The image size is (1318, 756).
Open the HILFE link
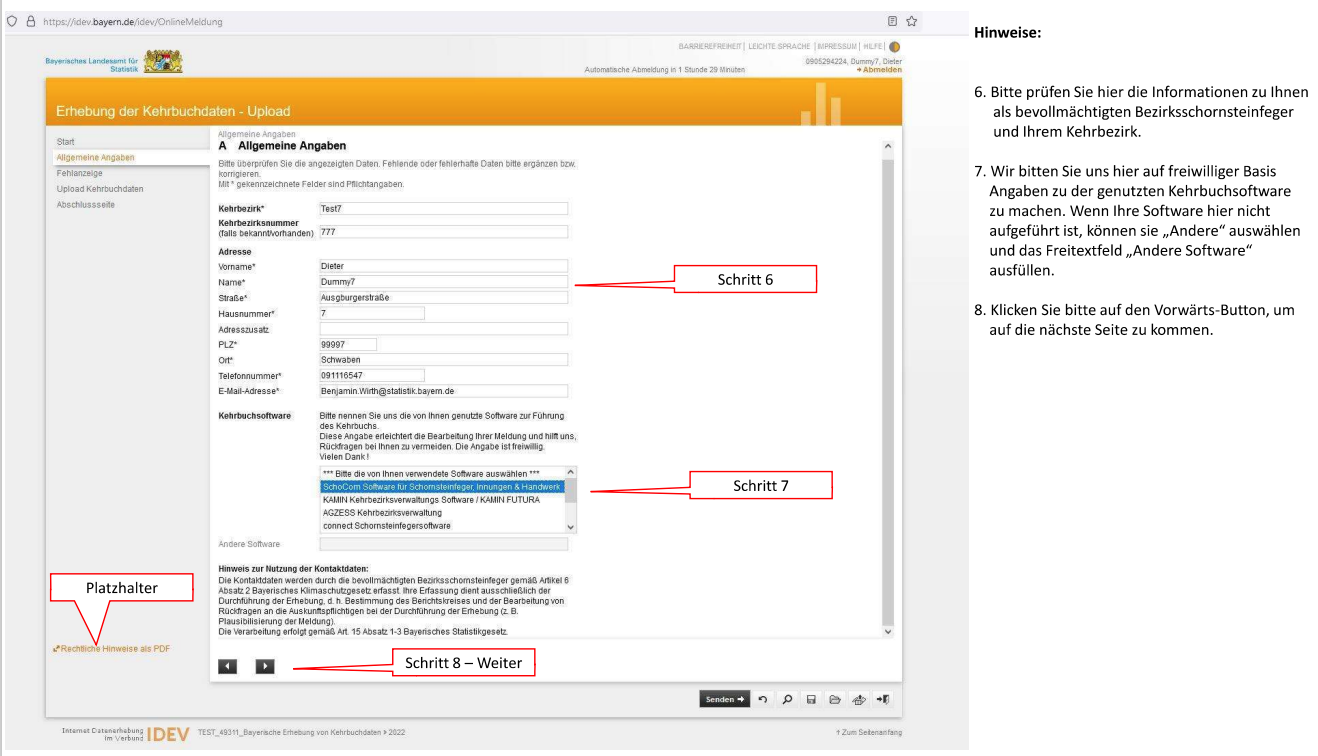[x=873, y=47]
